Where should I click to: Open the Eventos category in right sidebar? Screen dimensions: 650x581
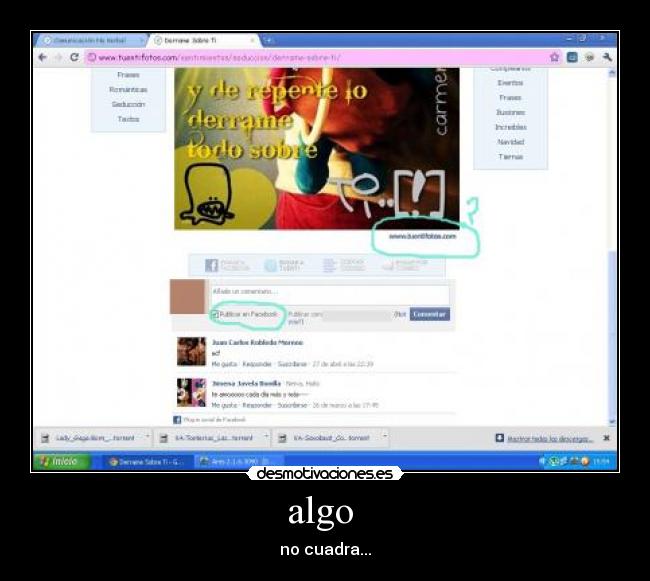[x=510, y=83]
